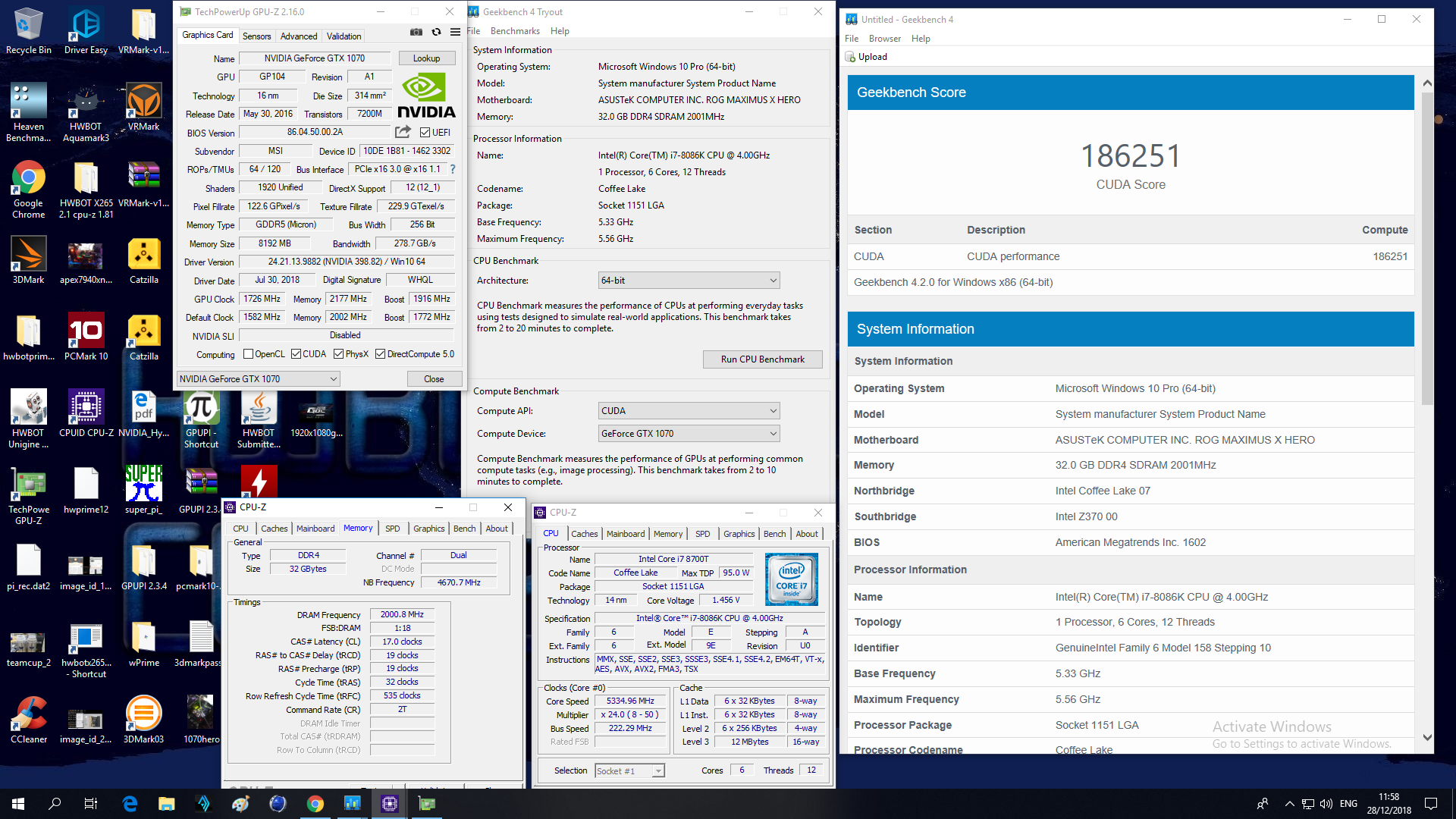Open the 3DMark desktop icon

click(28, 260)
